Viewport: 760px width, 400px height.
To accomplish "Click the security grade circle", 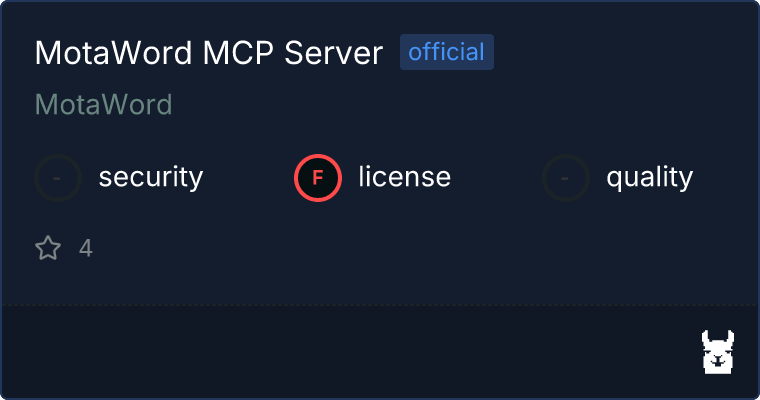I will 58,178.
